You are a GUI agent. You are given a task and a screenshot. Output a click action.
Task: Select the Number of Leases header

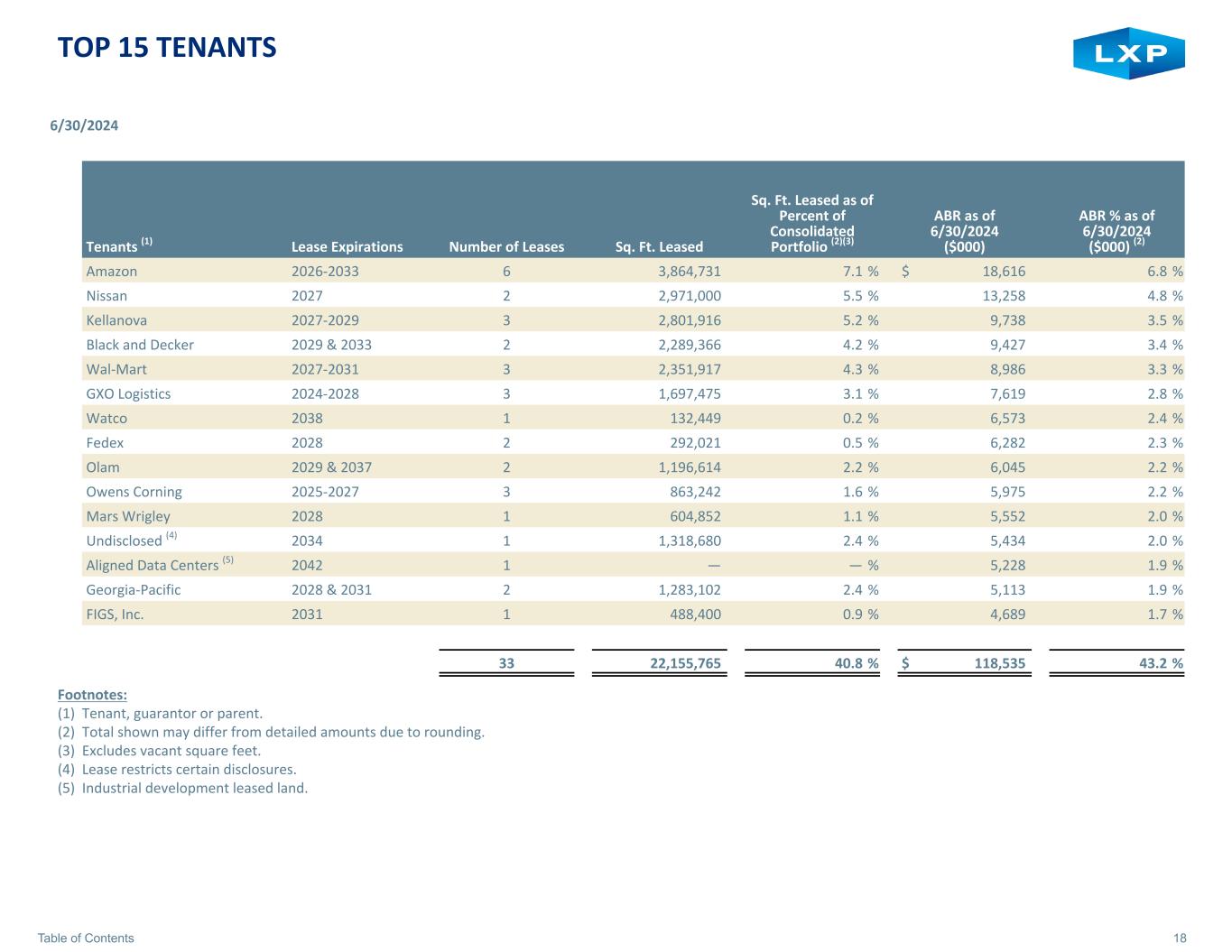click(x=505, y=246)
